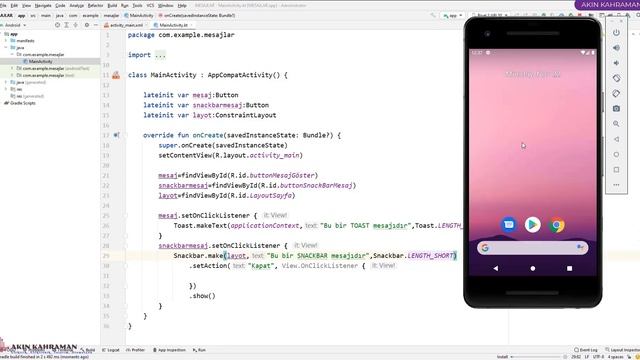640x360 pixels.
Task: Tap Android back button on phone screen
Action: click(496, 268)
